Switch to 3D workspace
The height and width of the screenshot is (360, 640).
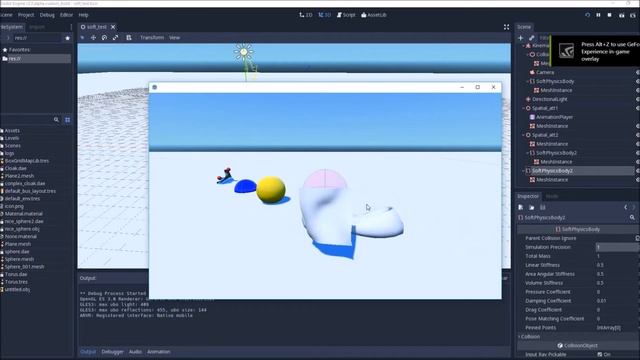(324, 15)
